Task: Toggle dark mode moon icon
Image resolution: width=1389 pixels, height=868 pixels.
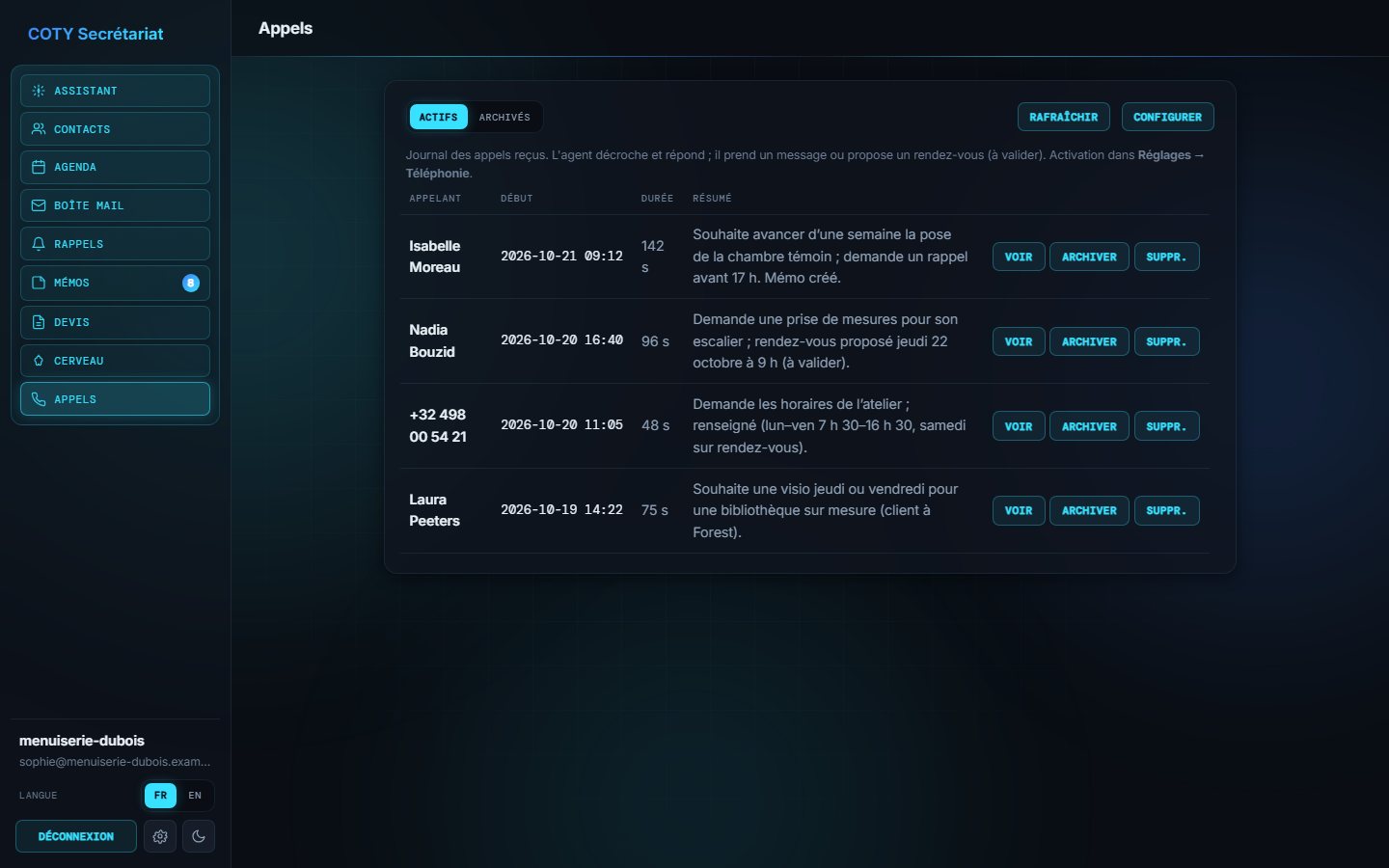Action: click(199, 836)
